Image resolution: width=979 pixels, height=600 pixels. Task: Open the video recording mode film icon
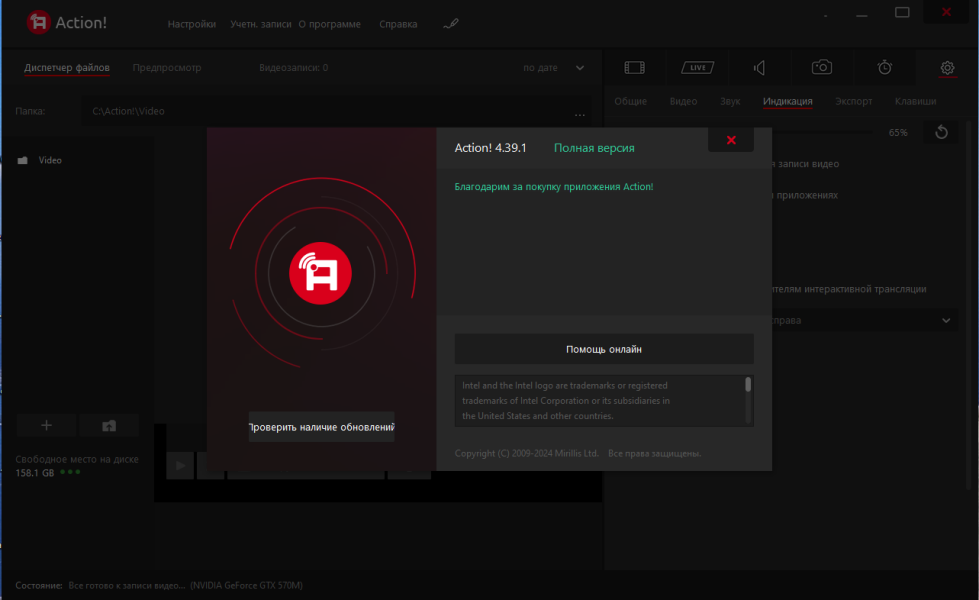[634, 67]
